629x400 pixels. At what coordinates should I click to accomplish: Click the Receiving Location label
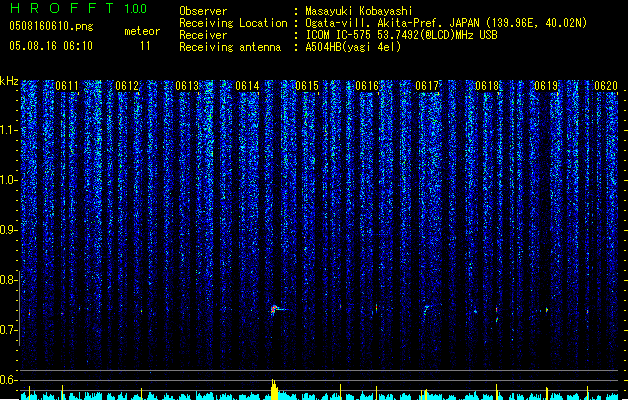(x=233, y=23)
